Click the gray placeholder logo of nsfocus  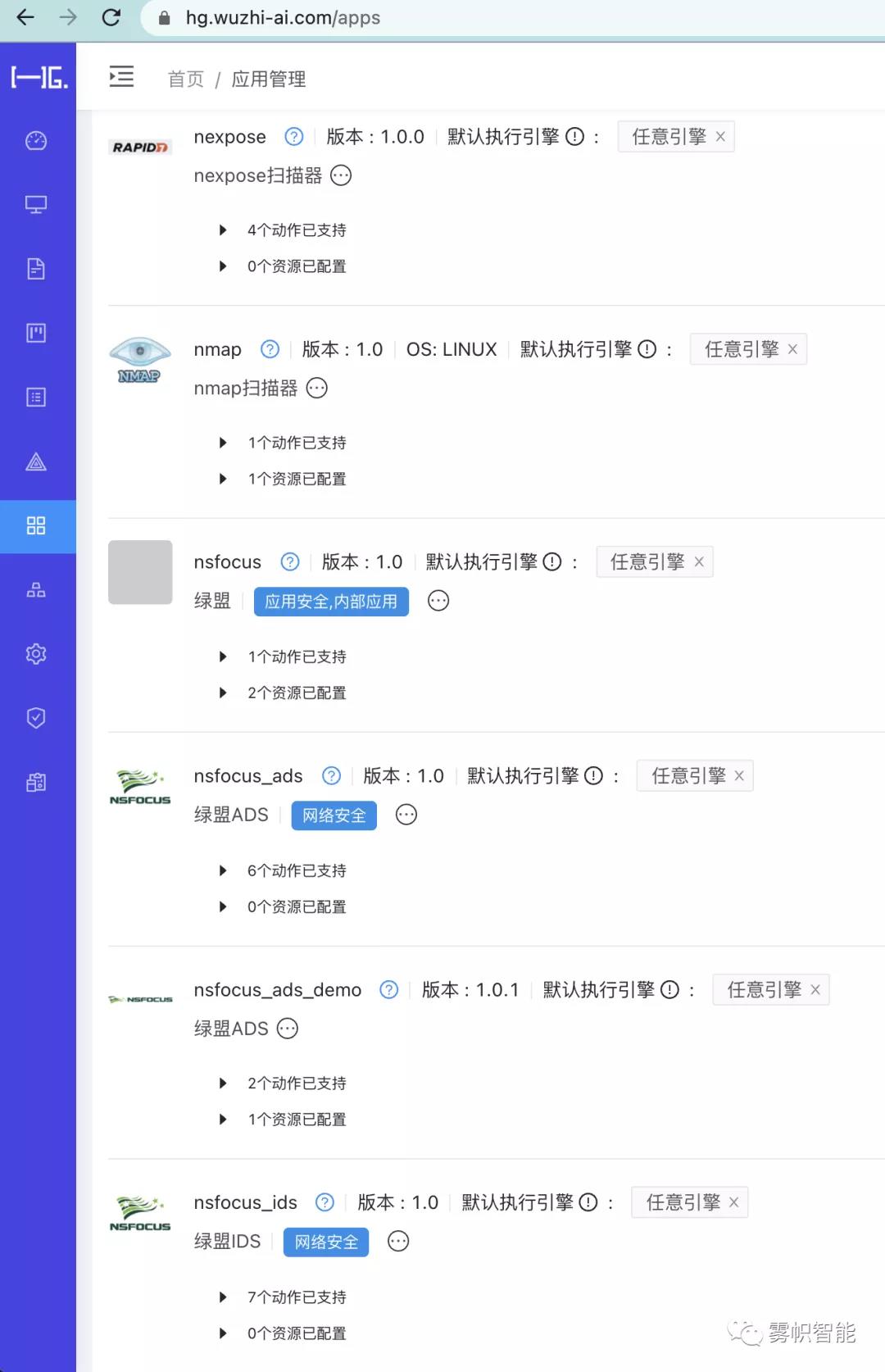pyautogui.click(x=140, y=572)
